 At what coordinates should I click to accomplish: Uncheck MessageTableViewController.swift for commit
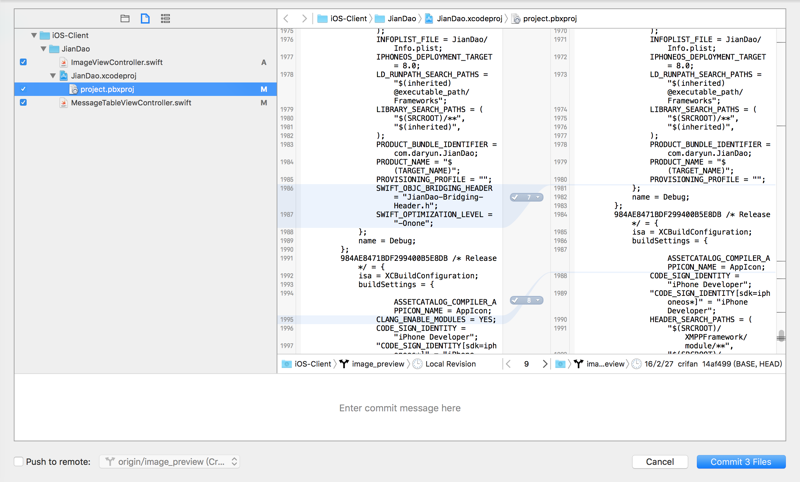click(23, 103)
